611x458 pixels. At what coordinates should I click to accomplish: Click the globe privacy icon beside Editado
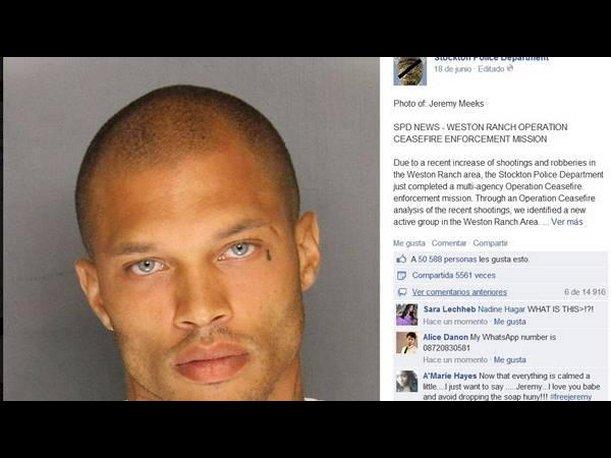[510, 68]
